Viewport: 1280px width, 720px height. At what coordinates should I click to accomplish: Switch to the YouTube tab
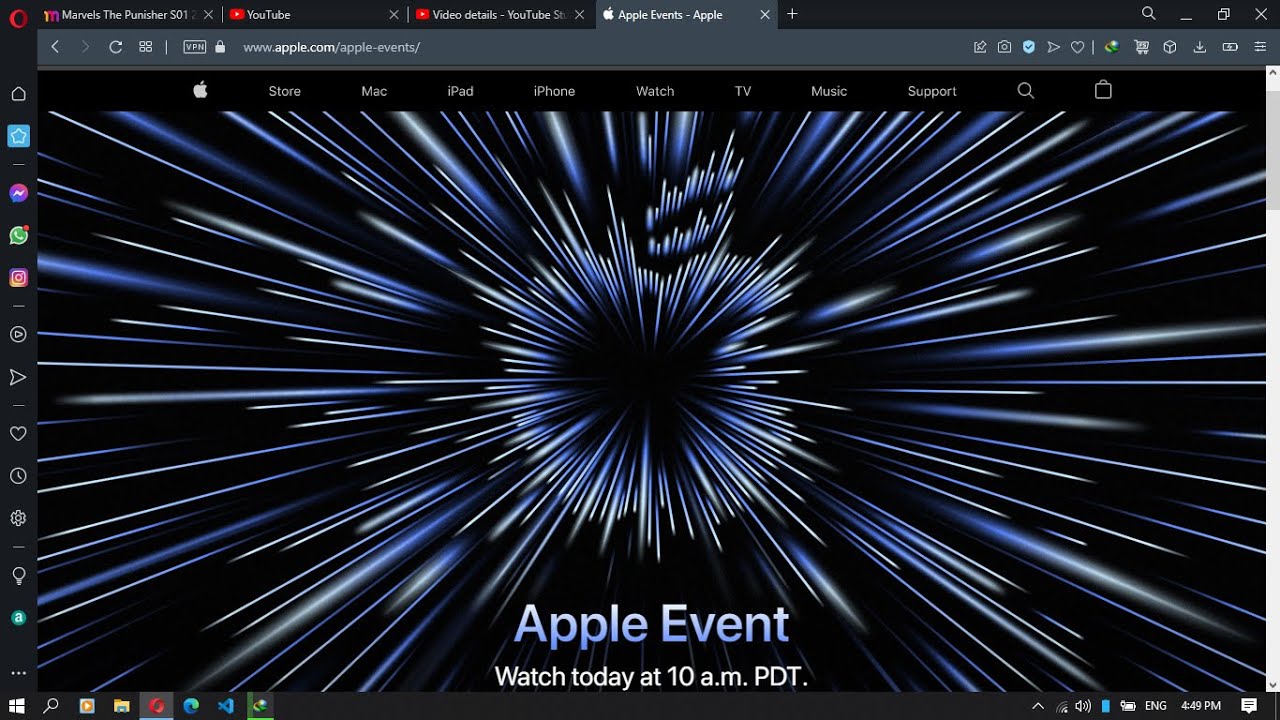315,15
